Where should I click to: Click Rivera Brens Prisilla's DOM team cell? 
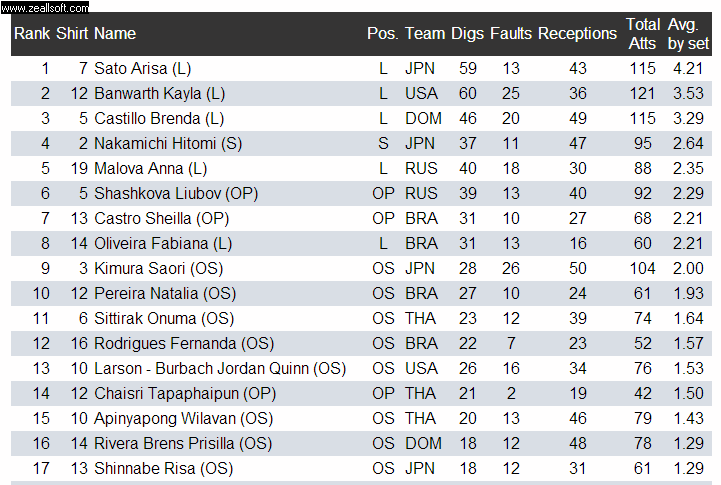[x=423, y=443]
